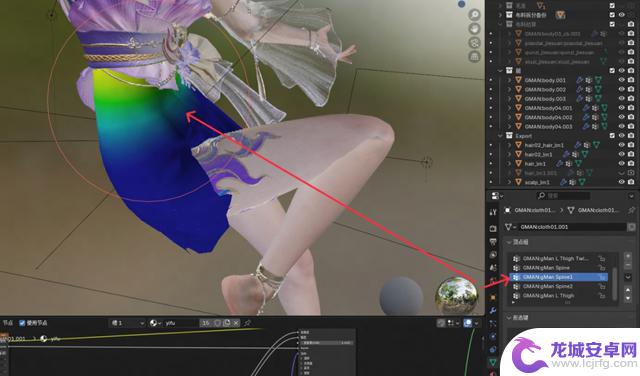Select GMAN:gMan L Thigh Twist vertex group

556,258
